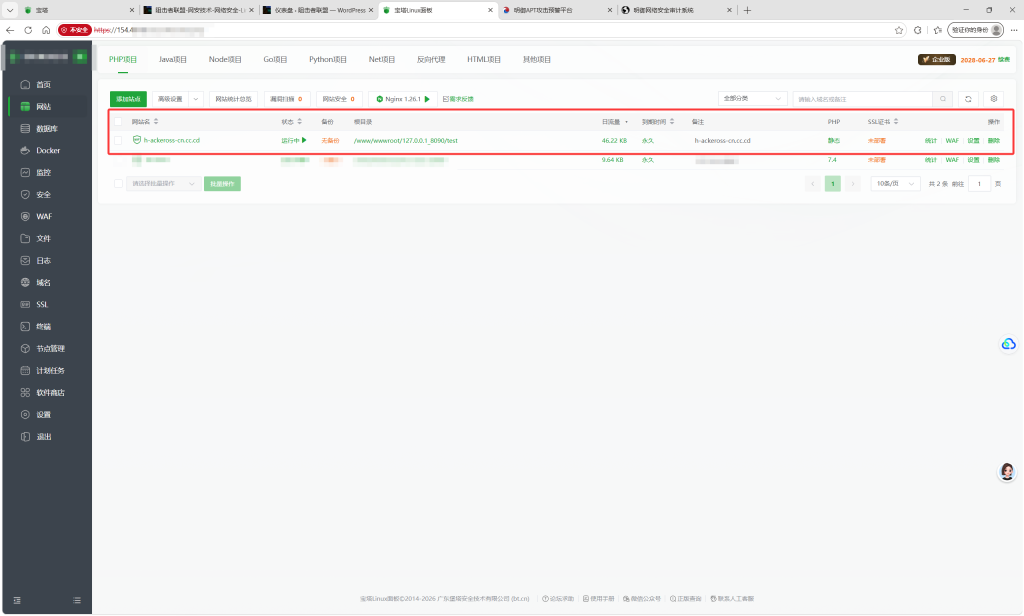The width and height of the screenshot is (1024, 616).
Task: Open the 请选择批量操作 dropdown
Action: (x=163, y=184)
